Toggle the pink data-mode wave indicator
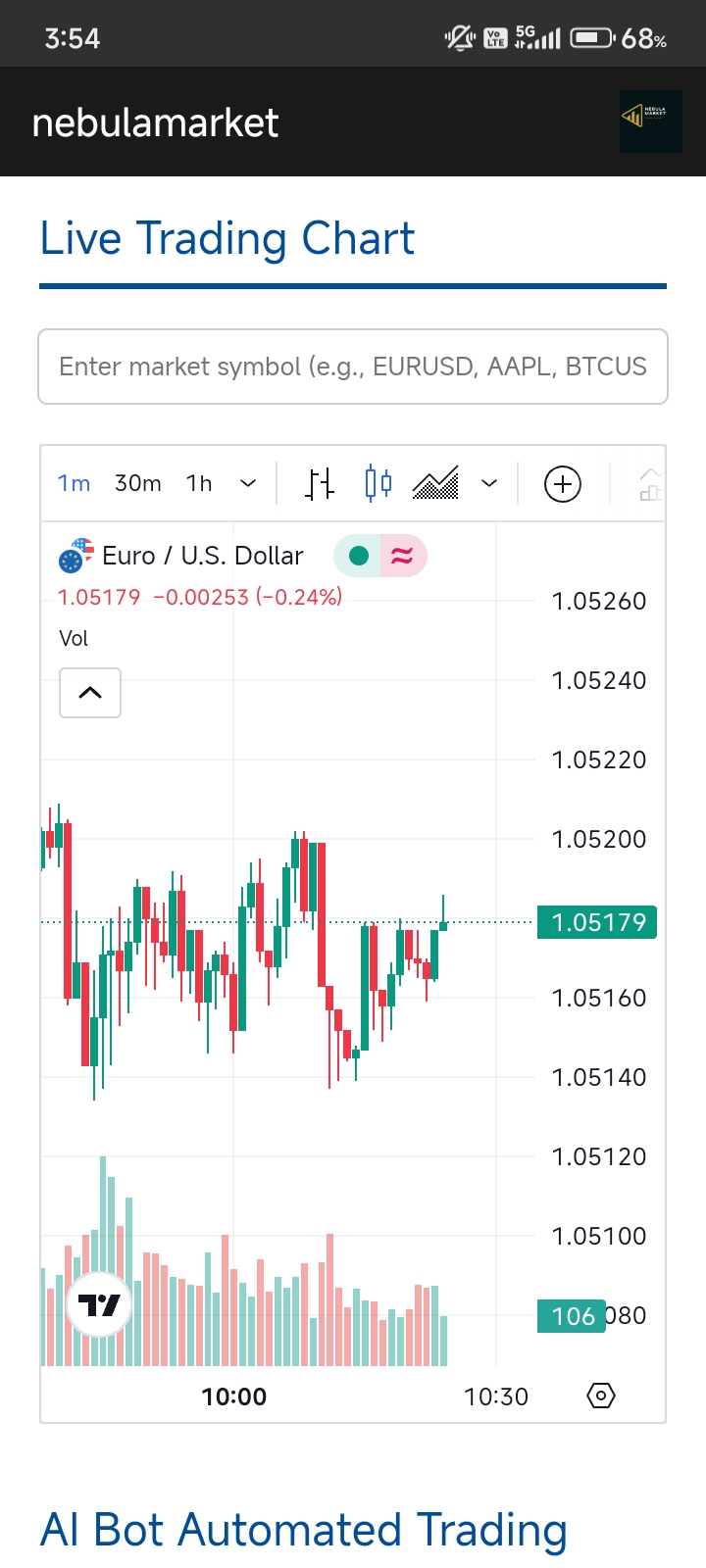This screenshot has width=706, height=1568. [402, 556]
